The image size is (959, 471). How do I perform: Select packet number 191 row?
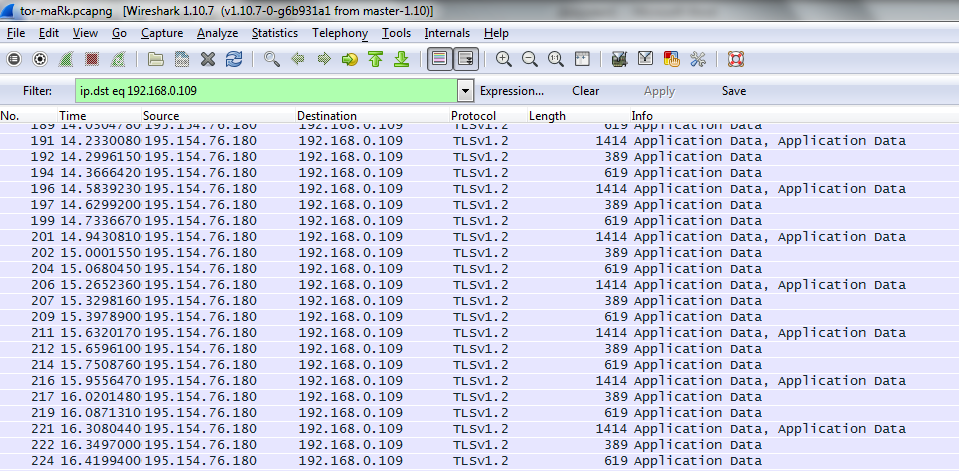pyautogui.click(x=480, y=141)
